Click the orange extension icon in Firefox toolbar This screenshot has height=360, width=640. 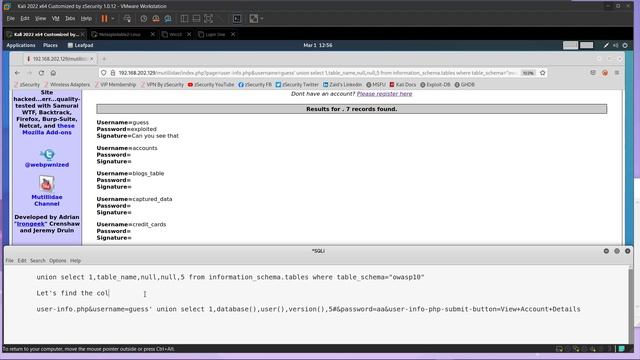click(x=605, y=73)
